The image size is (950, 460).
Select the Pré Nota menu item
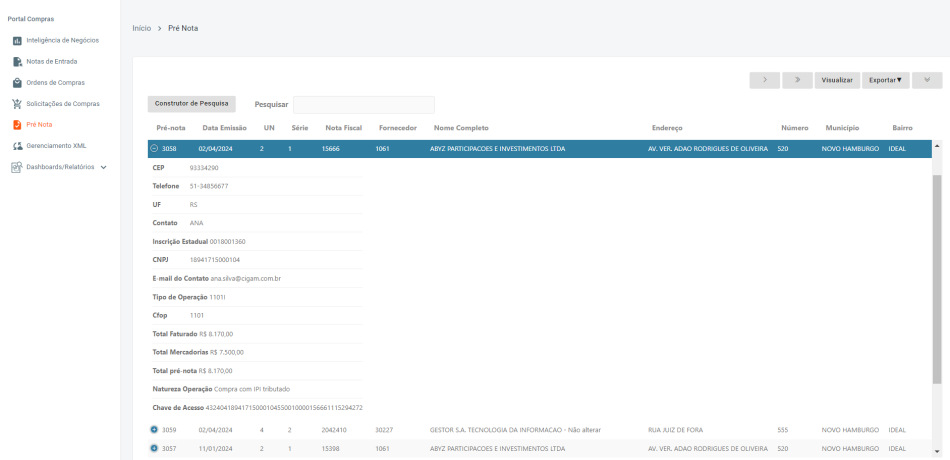39,125
